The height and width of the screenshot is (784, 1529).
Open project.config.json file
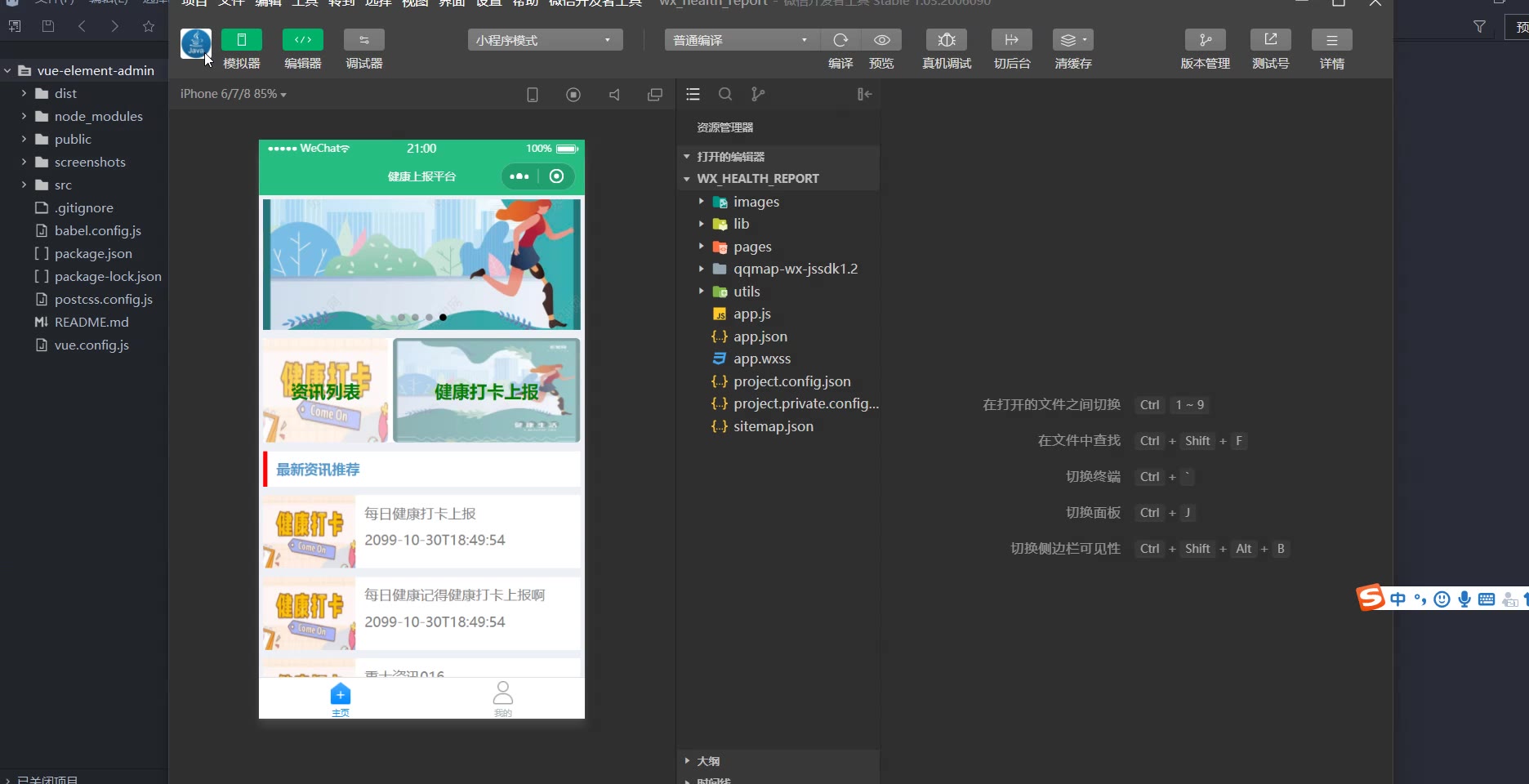click(x=778, y=381)
